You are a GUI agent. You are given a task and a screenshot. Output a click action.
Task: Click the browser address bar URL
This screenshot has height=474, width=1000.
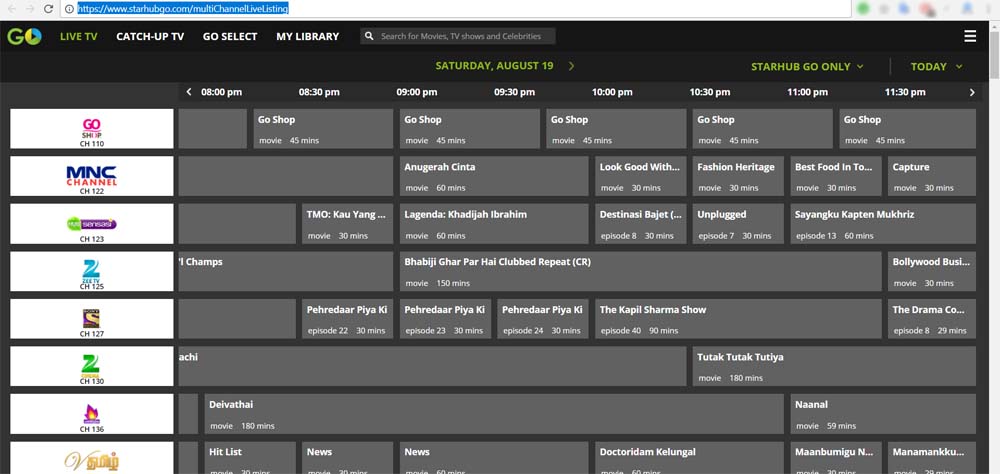point(183,9)
